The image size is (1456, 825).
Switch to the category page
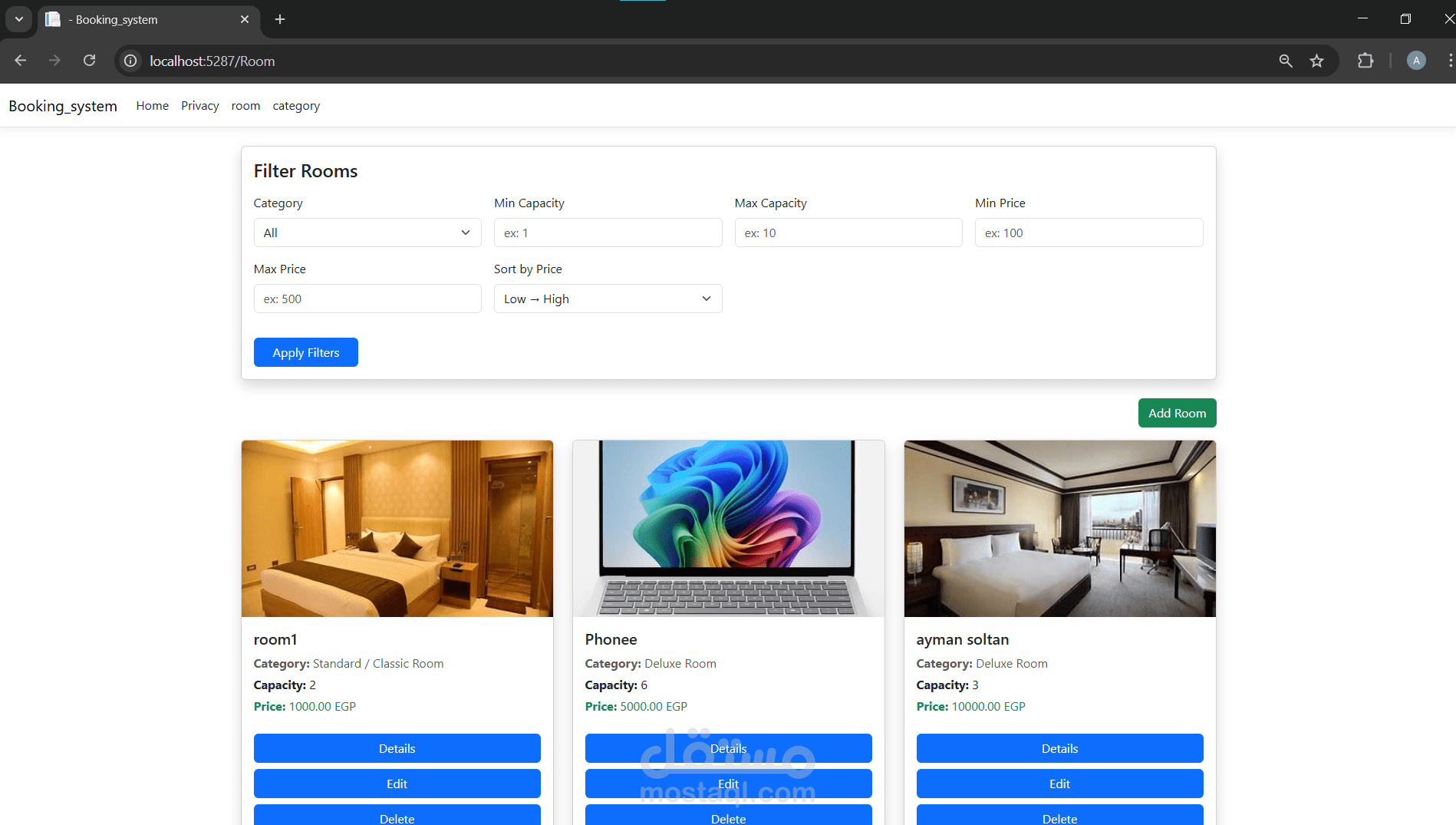[296, 105]
